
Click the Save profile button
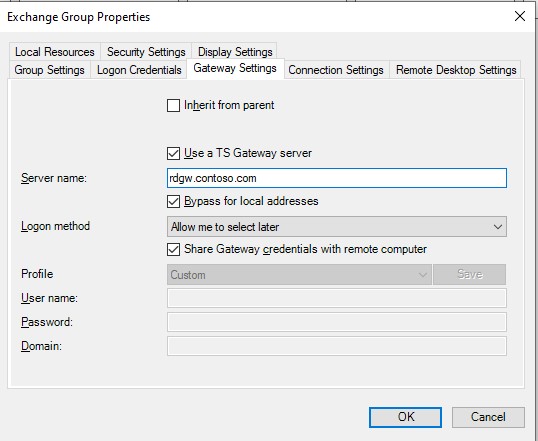coord(469,275)
